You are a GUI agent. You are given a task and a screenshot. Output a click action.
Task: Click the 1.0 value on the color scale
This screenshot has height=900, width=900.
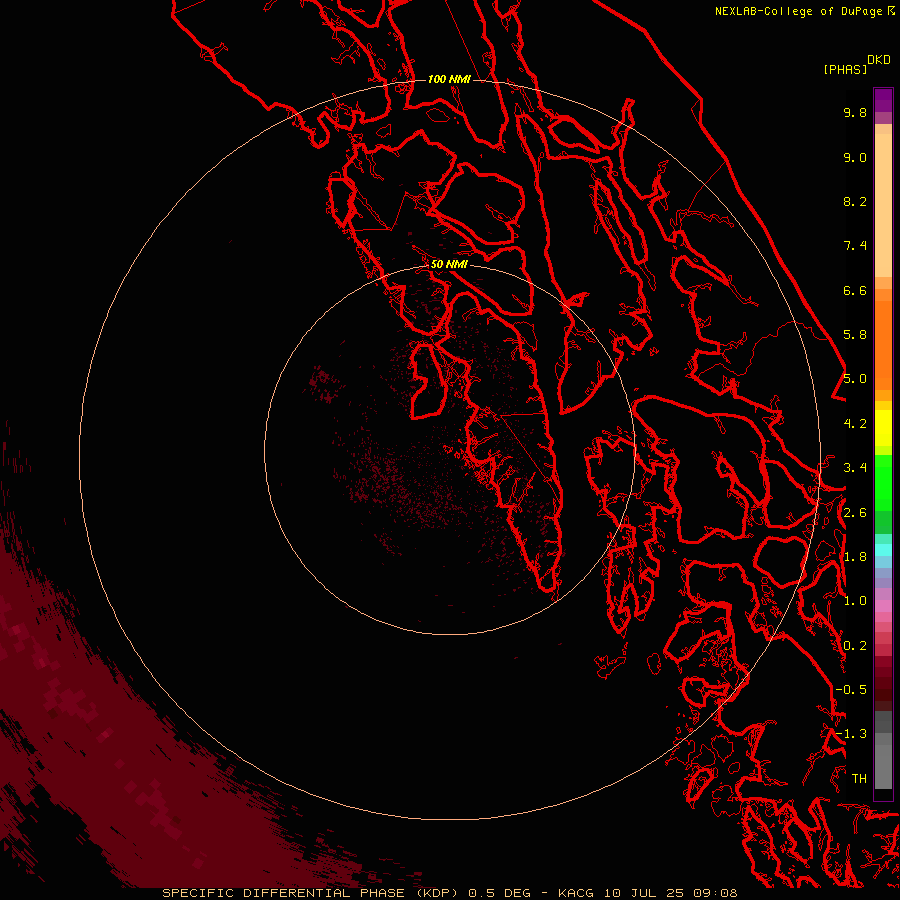pyautogui.click(x=855, y=601)
